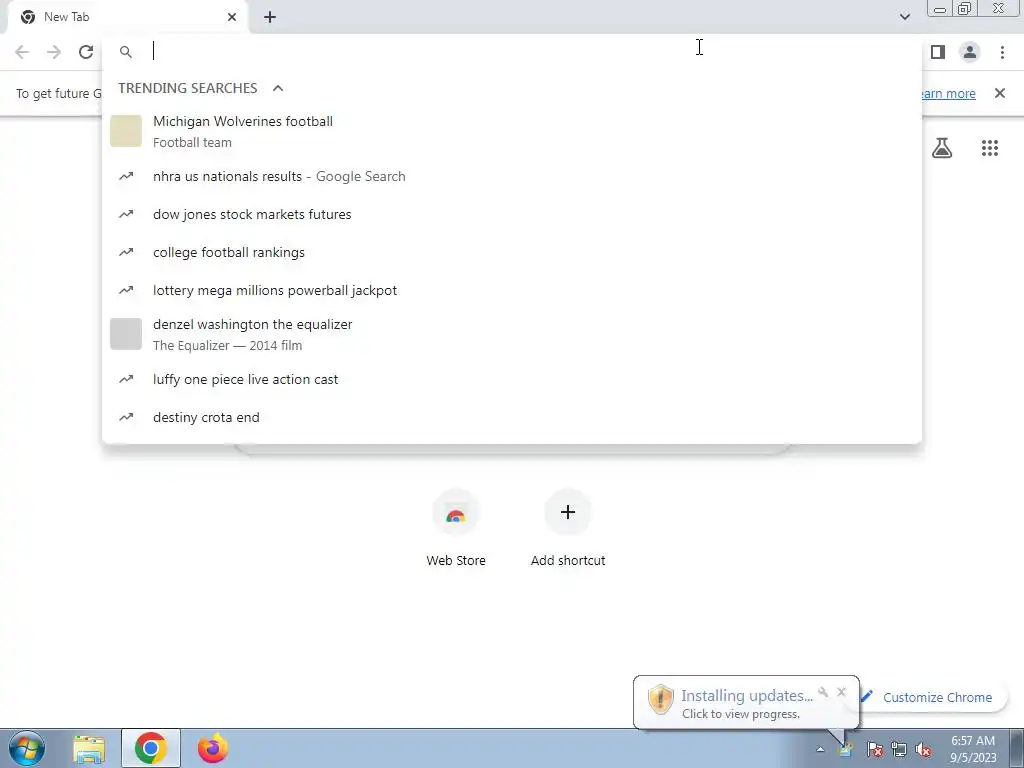This screenshot has height=768, width=1024.
Task: Click the wrench icon in the update balloon
Action: coord(823,692)
